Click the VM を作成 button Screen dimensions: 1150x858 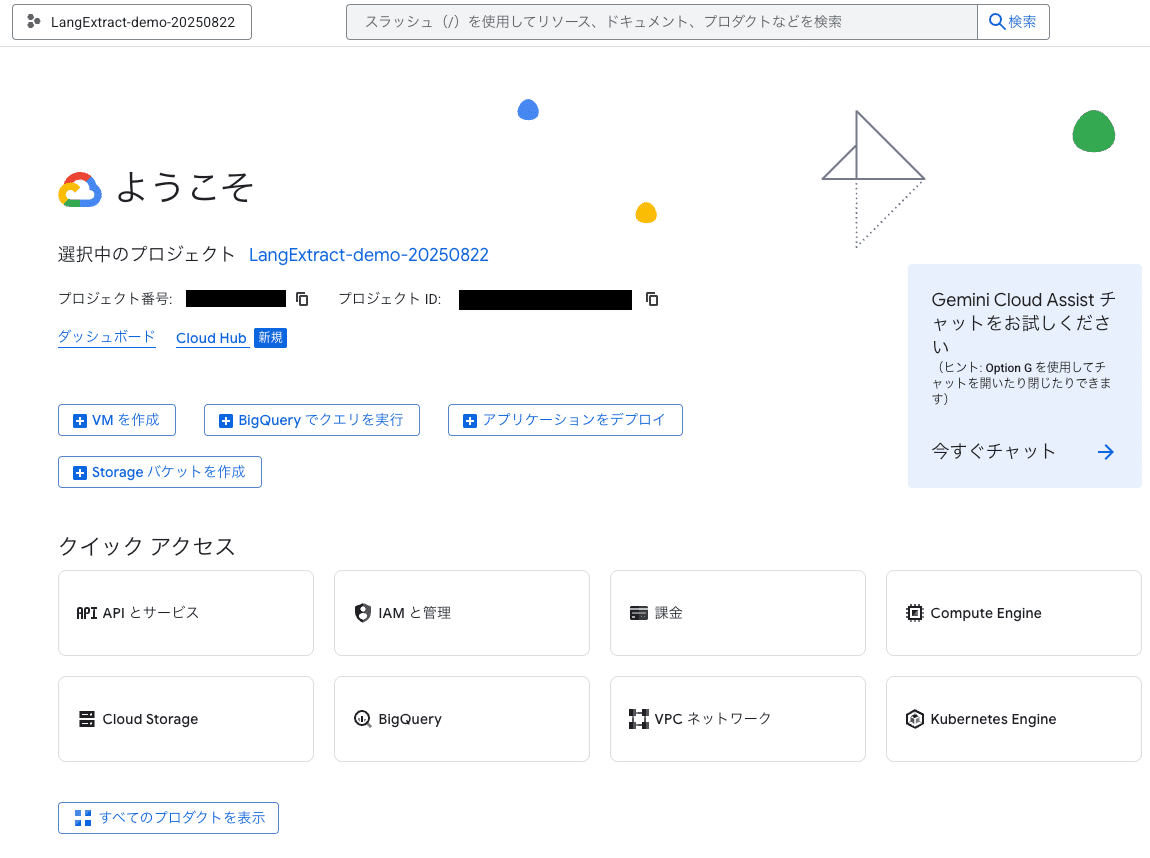[116, 420]
